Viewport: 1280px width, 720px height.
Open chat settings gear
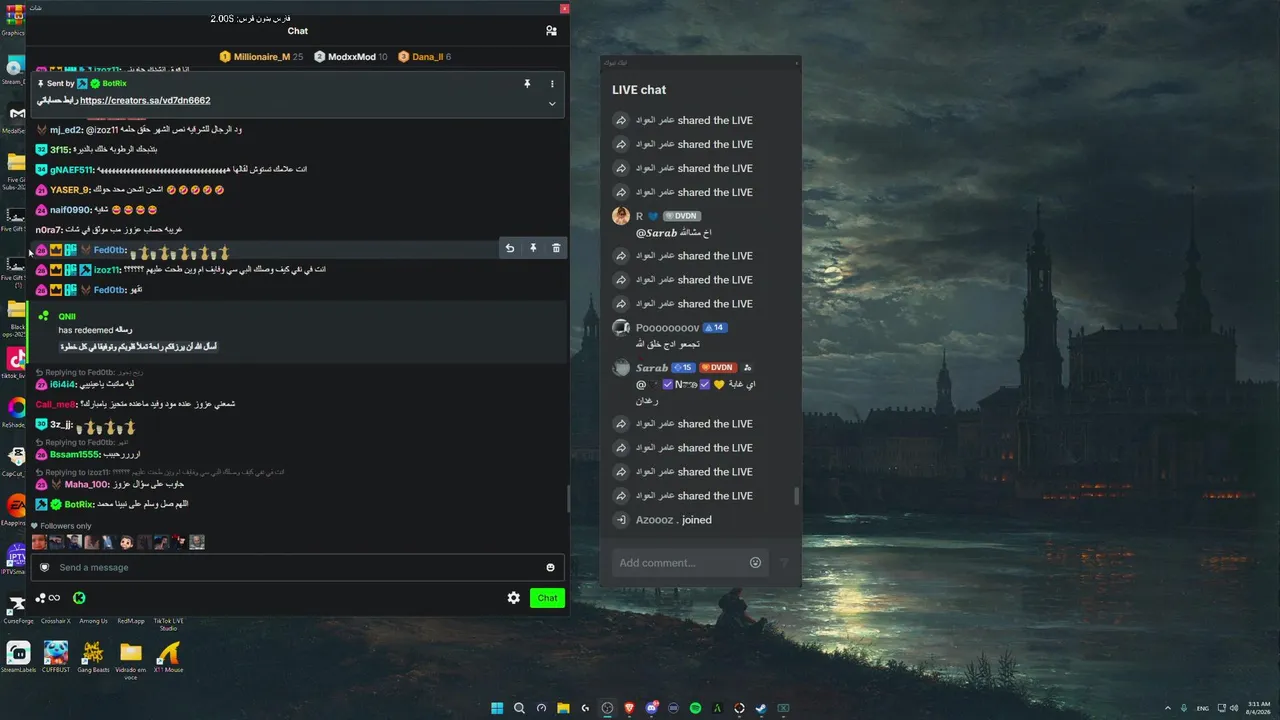tap(514, 598)
